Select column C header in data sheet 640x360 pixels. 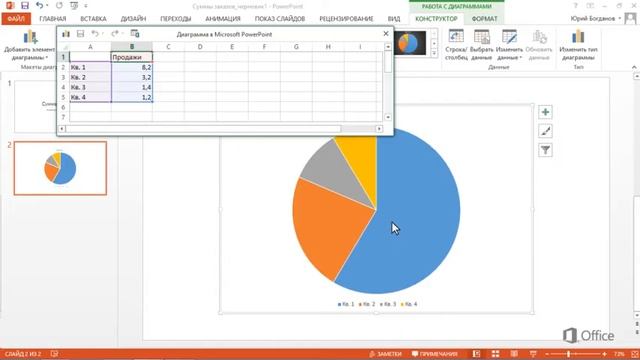pyautogui.click(x=168, y=47)
